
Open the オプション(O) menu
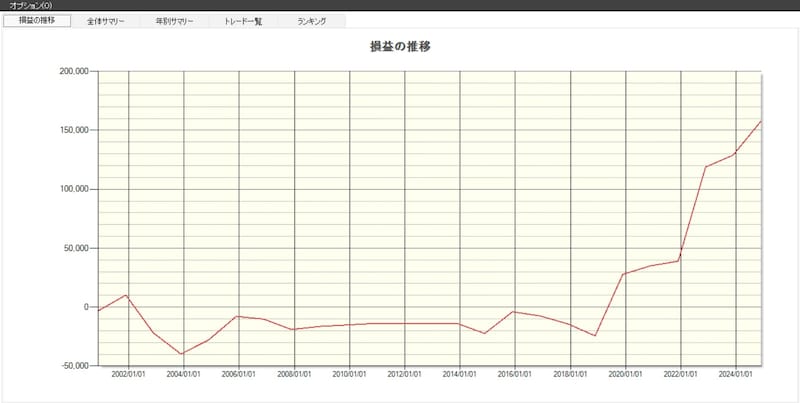[x=30, y=5]
